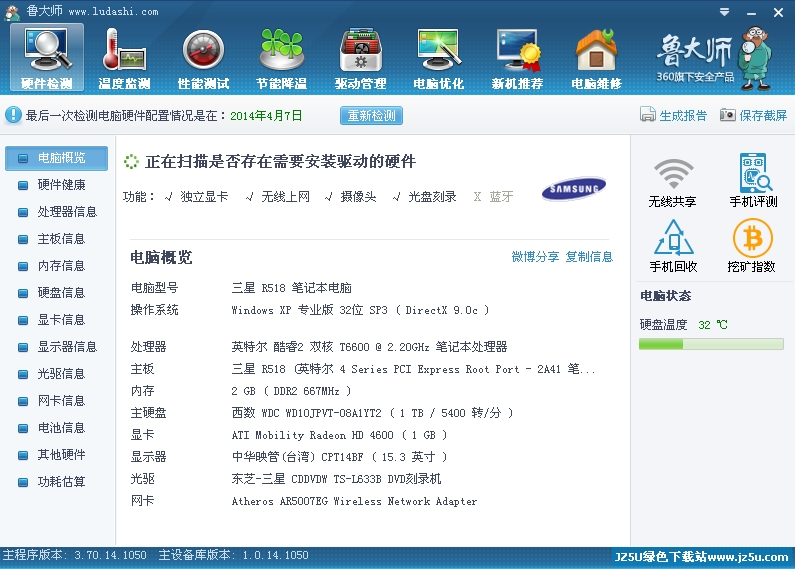
Task: Click the blue info exclamation icon
Action: (13, 115)
